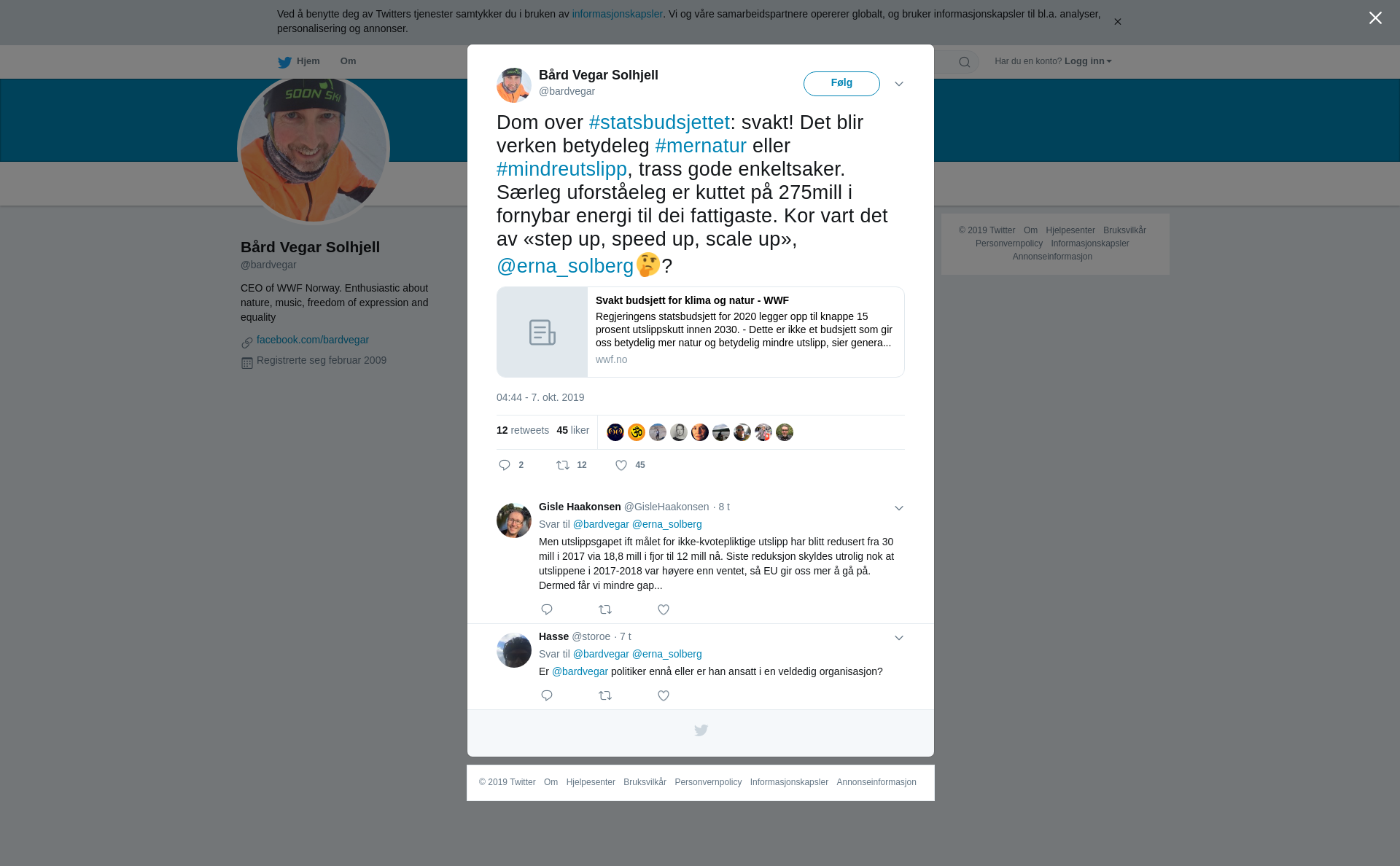This screenshot has height=866, width=1400.
Task: Open the WWF article link card
Action: tap(700, 332)
